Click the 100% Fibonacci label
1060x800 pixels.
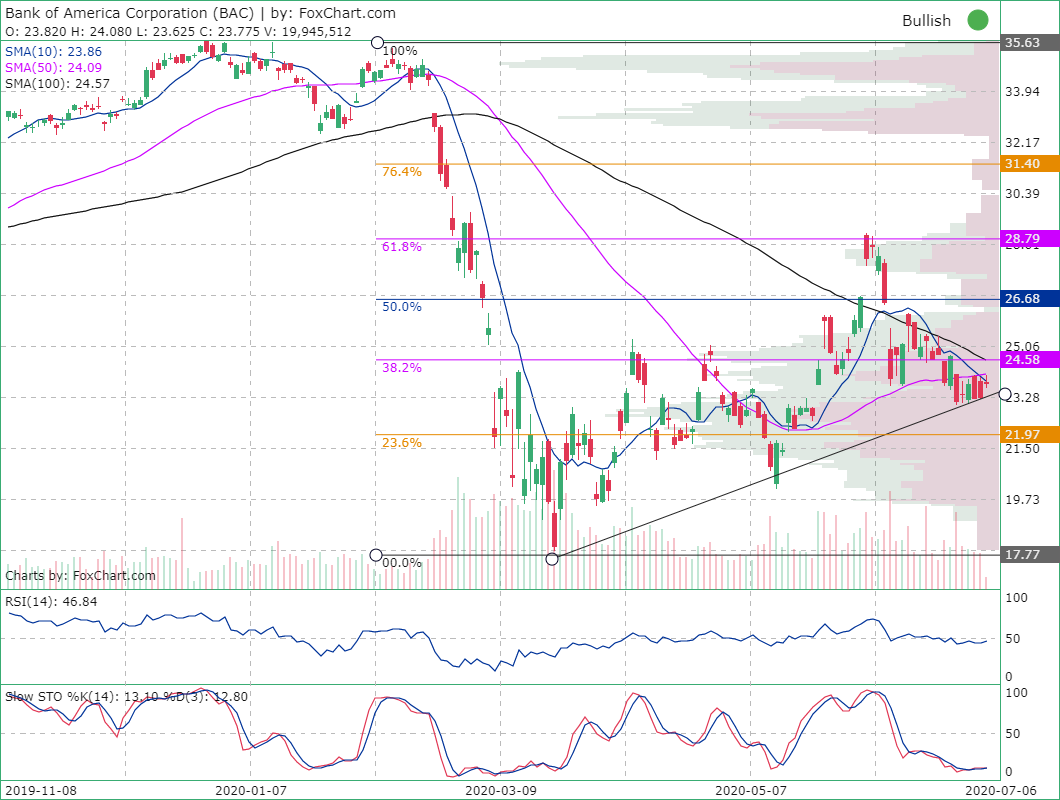tap(400, 51)
